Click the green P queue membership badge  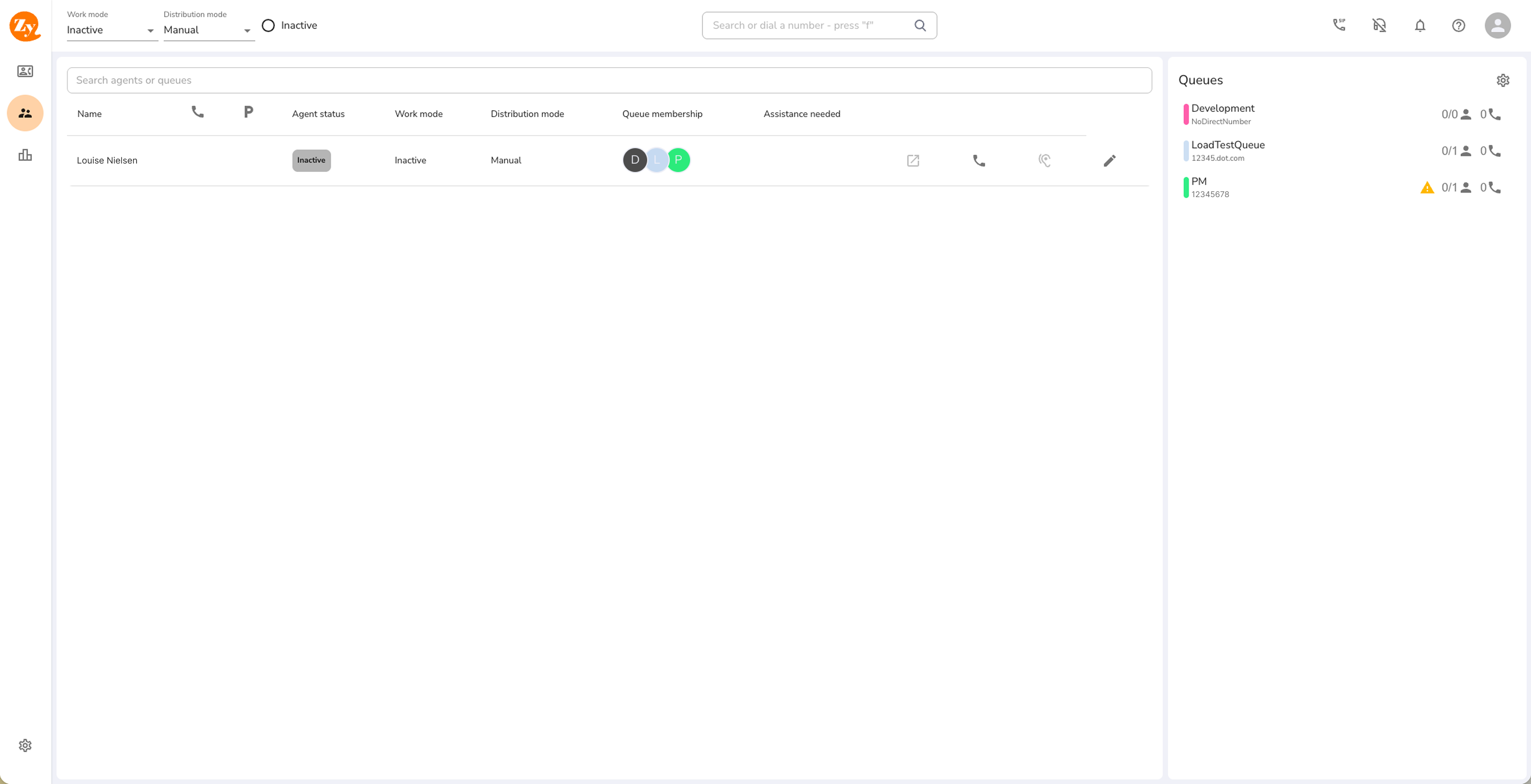tap(679, 160)
